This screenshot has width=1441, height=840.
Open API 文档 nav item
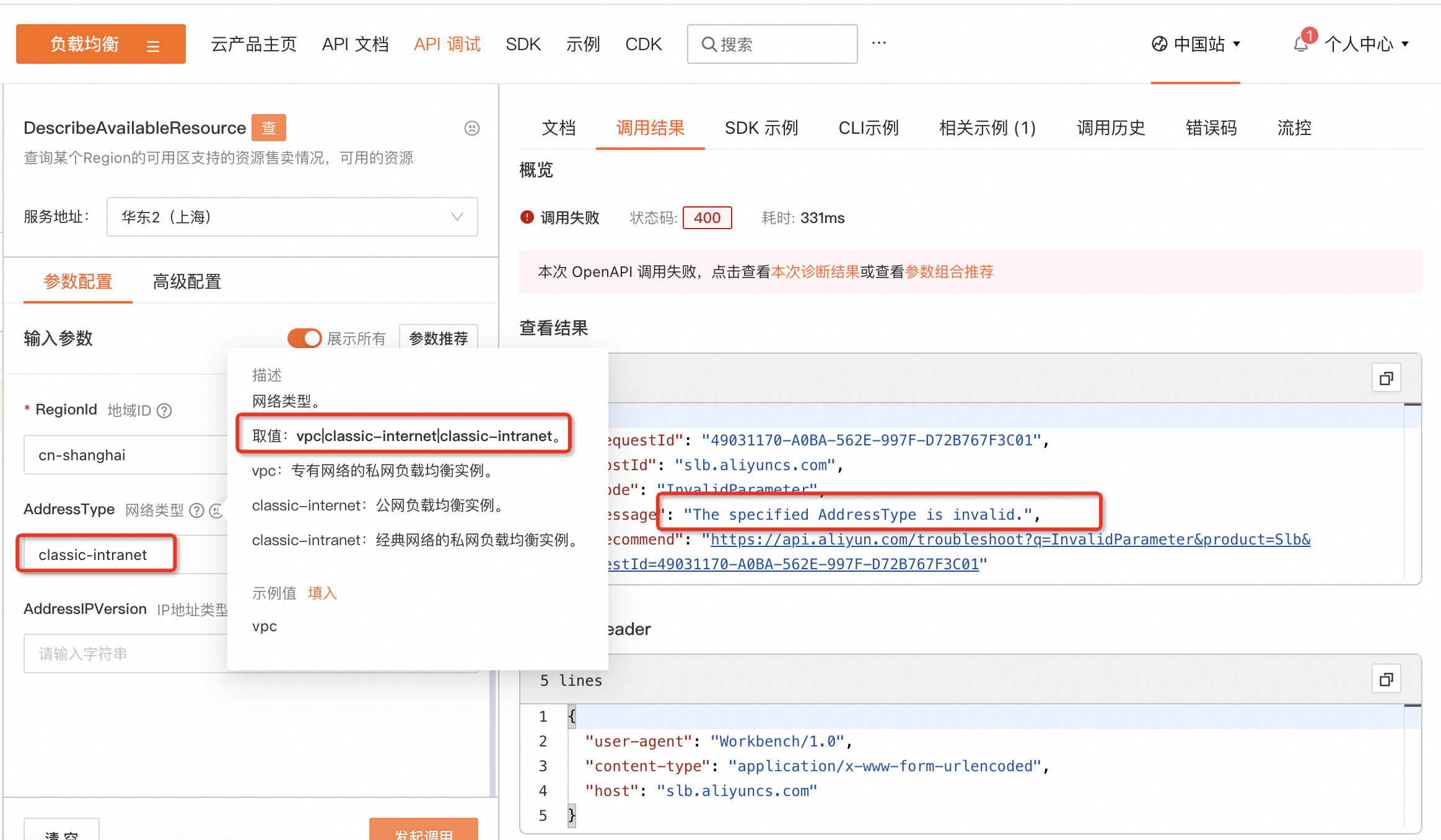pos(355,44)
